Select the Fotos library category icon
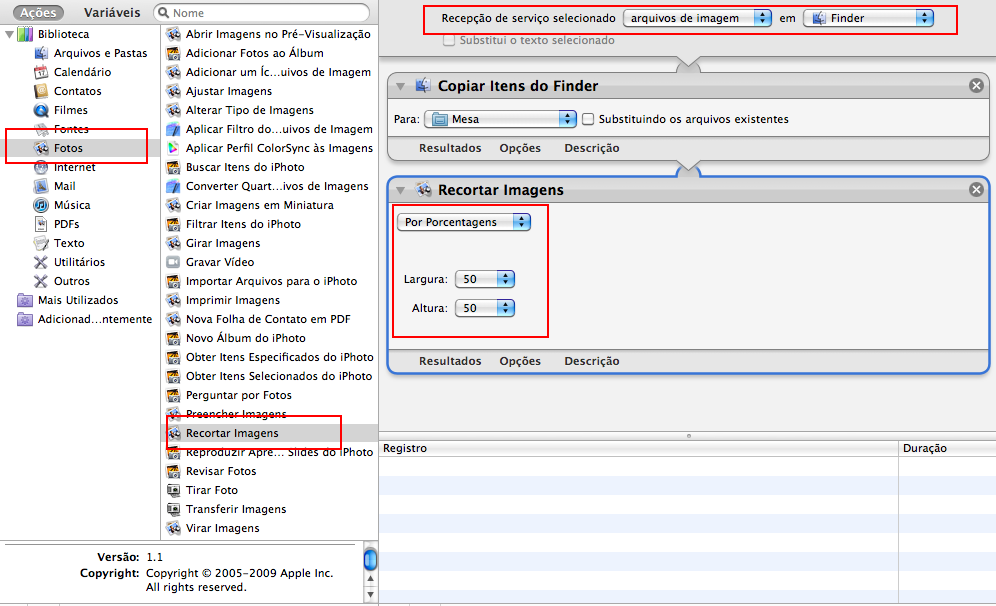996x606 pixels. point(41,148)
